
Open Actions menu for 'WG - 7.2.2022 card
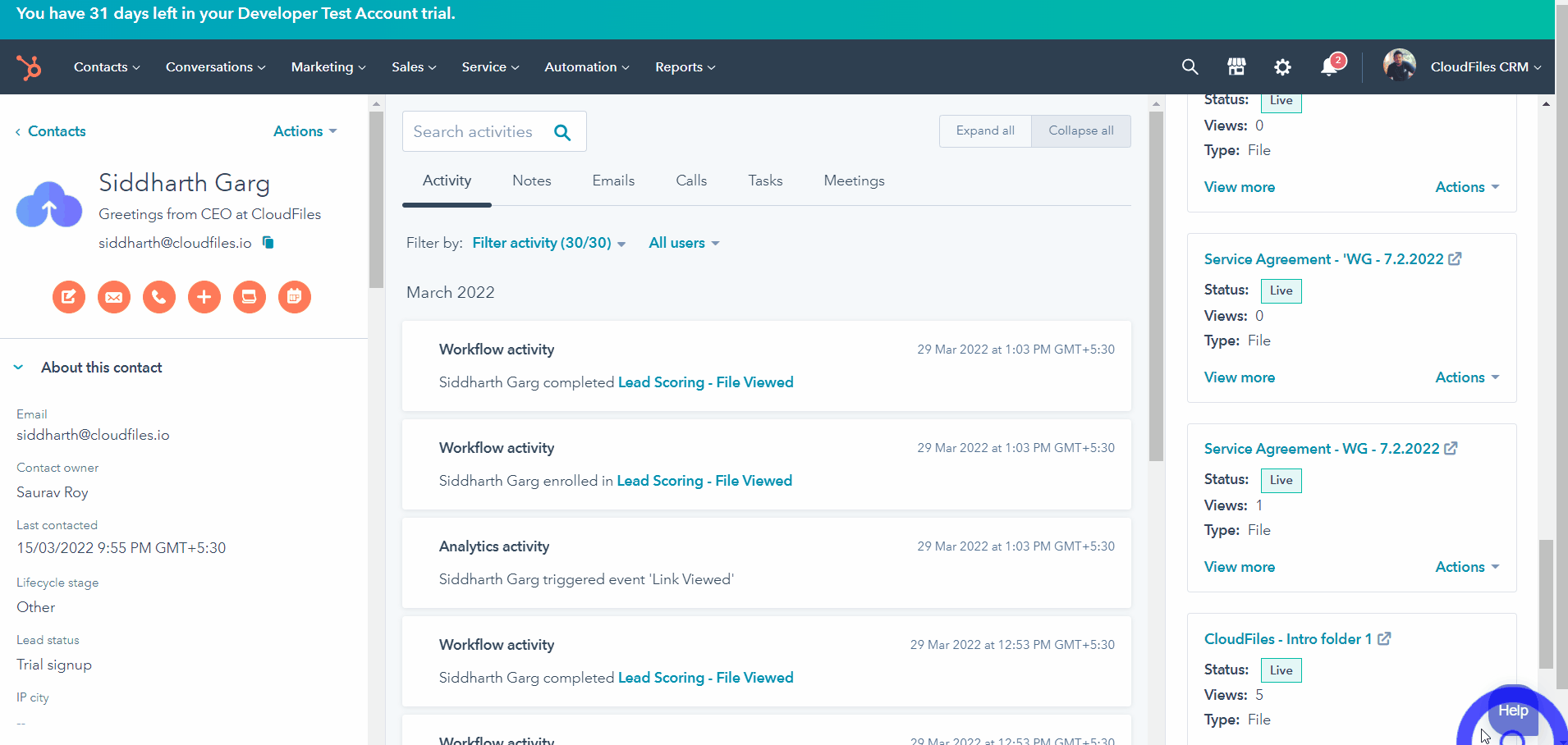(x=1467, y=377)
